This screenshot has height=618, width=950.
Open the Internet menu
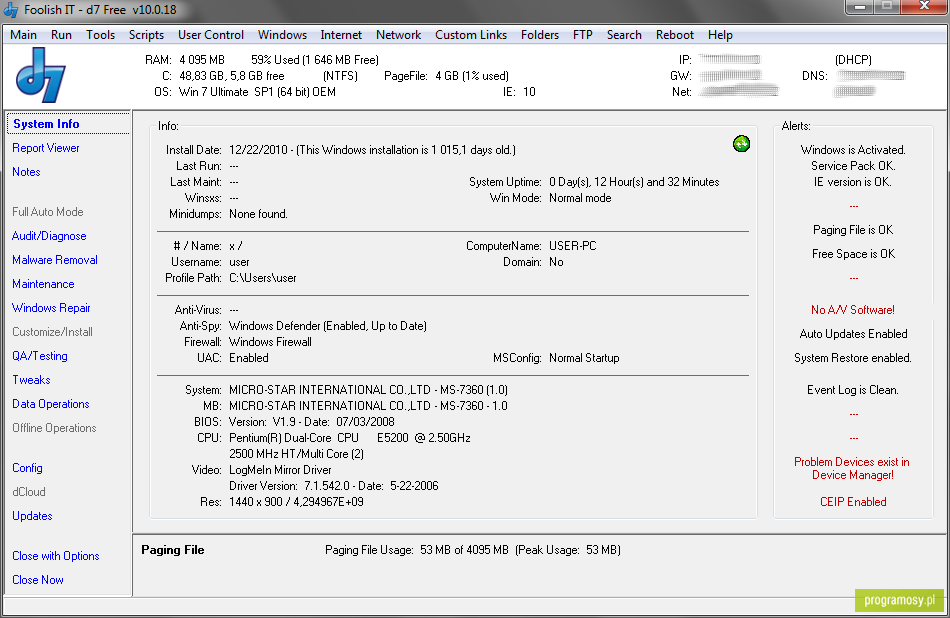click(341, 35)
